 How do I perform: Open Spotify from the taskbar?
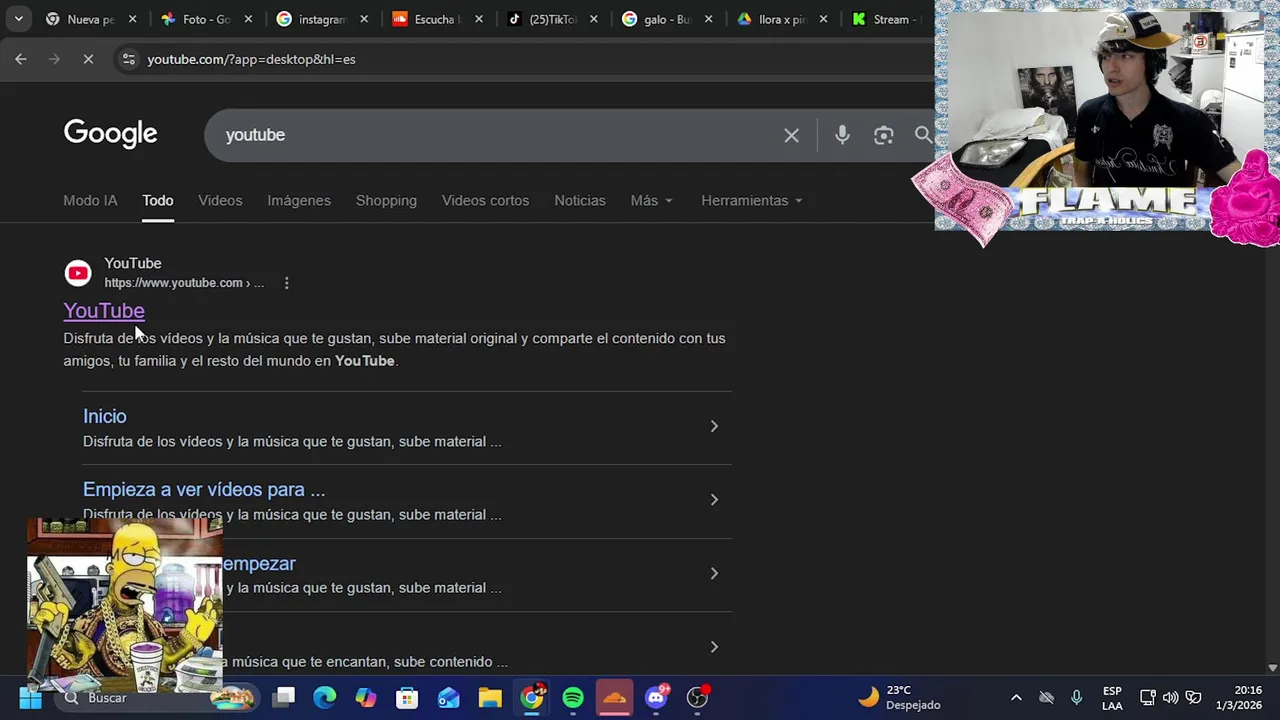573,697
